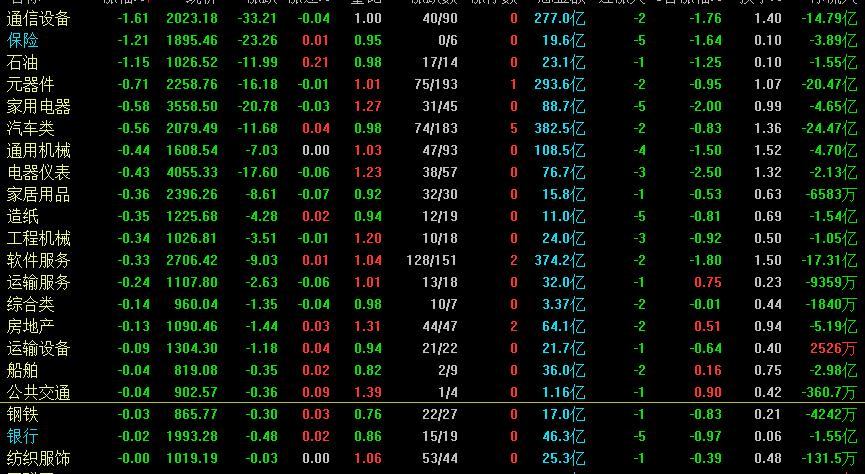
Task: Select price 3558.50 in 家用电器 row
Action: point(192,106)
